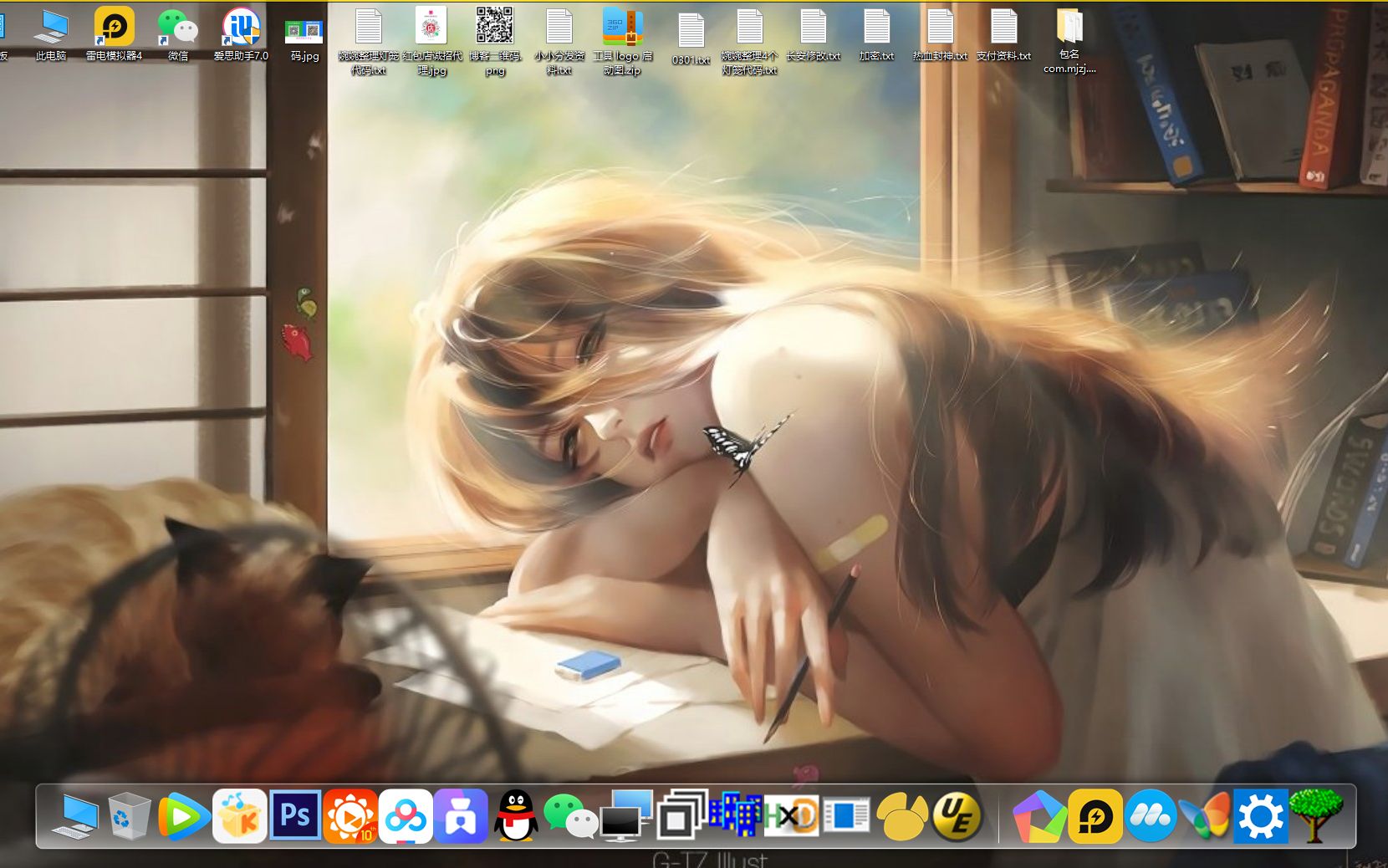Click the colorful butterfly icon in dock
This screenshot has height=868, width=1388.
click(x=1206, y=816)
